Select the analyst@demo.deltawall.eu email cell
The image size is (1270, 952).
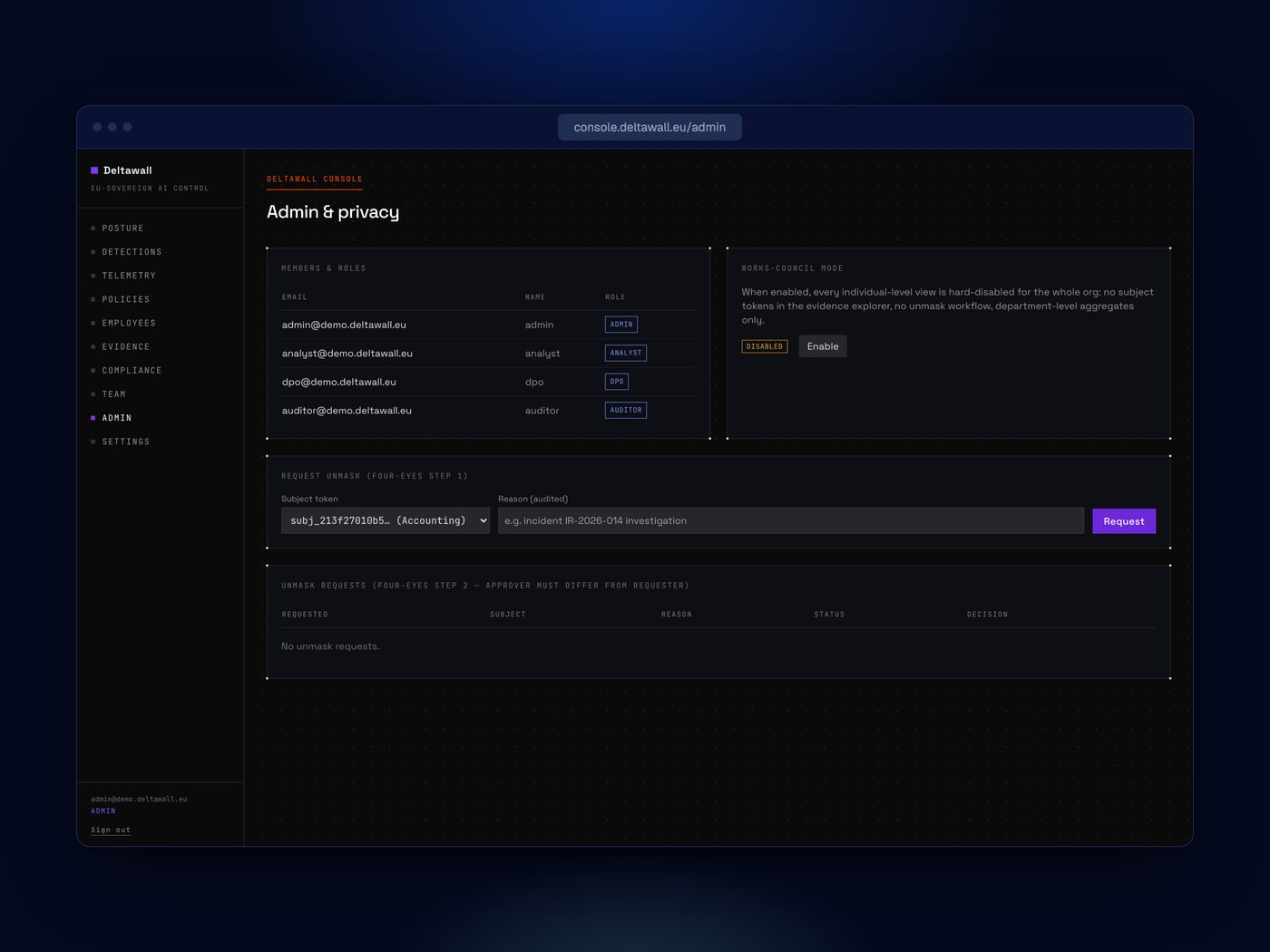[x=347, y=354]
